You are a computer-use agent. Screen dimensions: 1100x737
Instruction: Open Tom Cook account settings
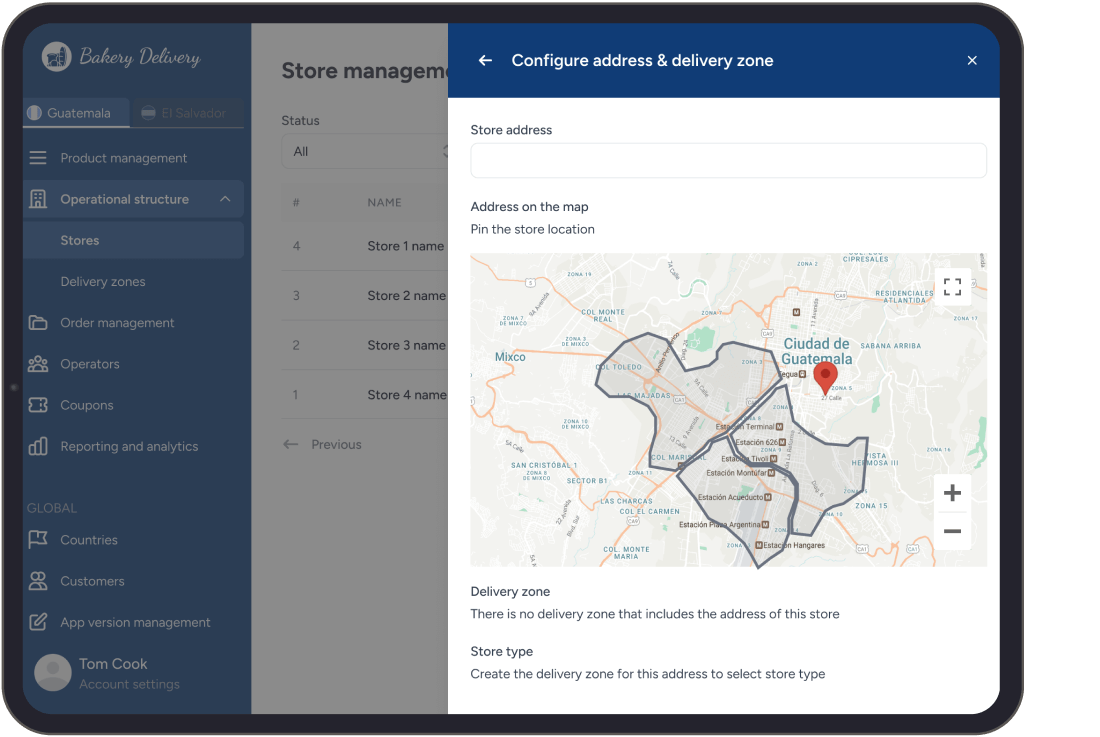click(113, 673)
